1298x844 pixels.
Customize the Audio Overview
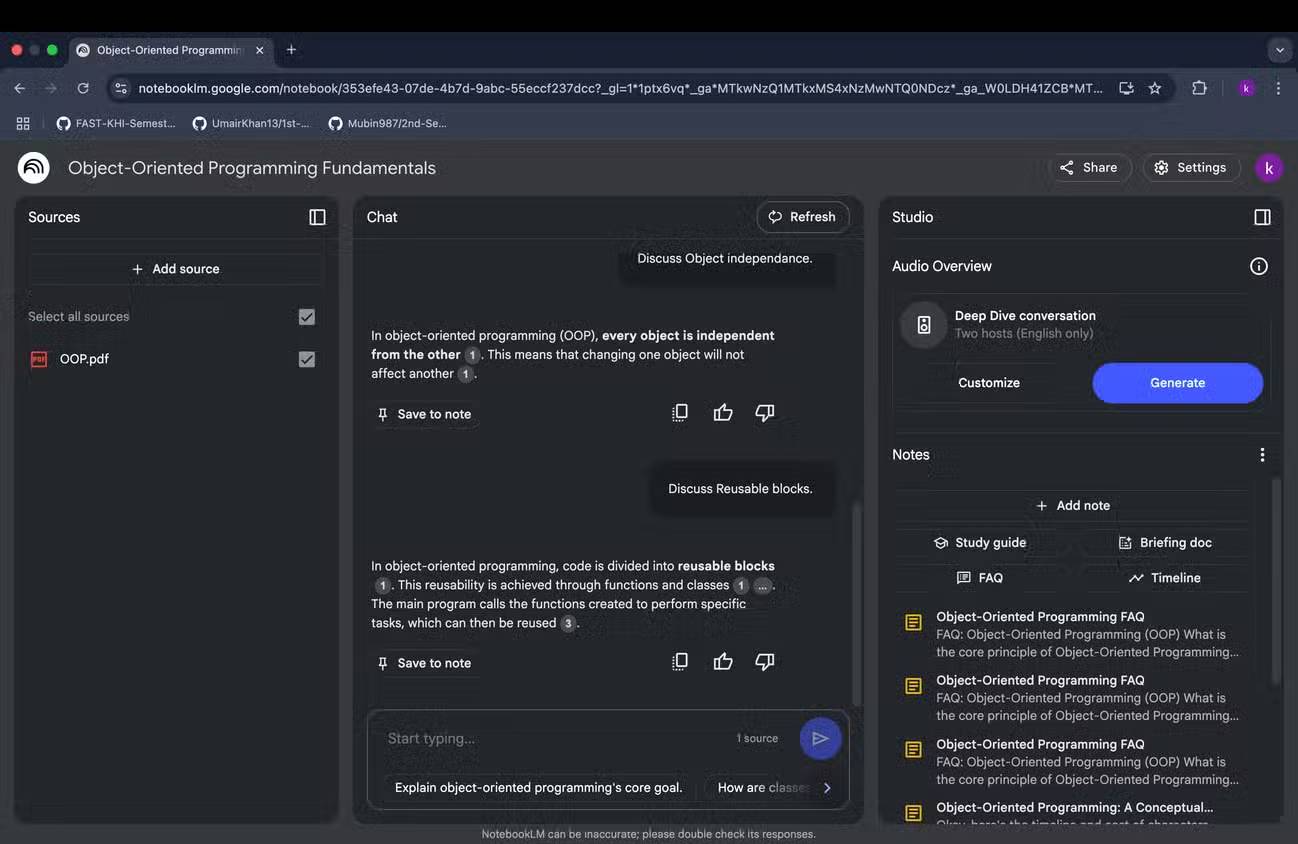[989, 383]
